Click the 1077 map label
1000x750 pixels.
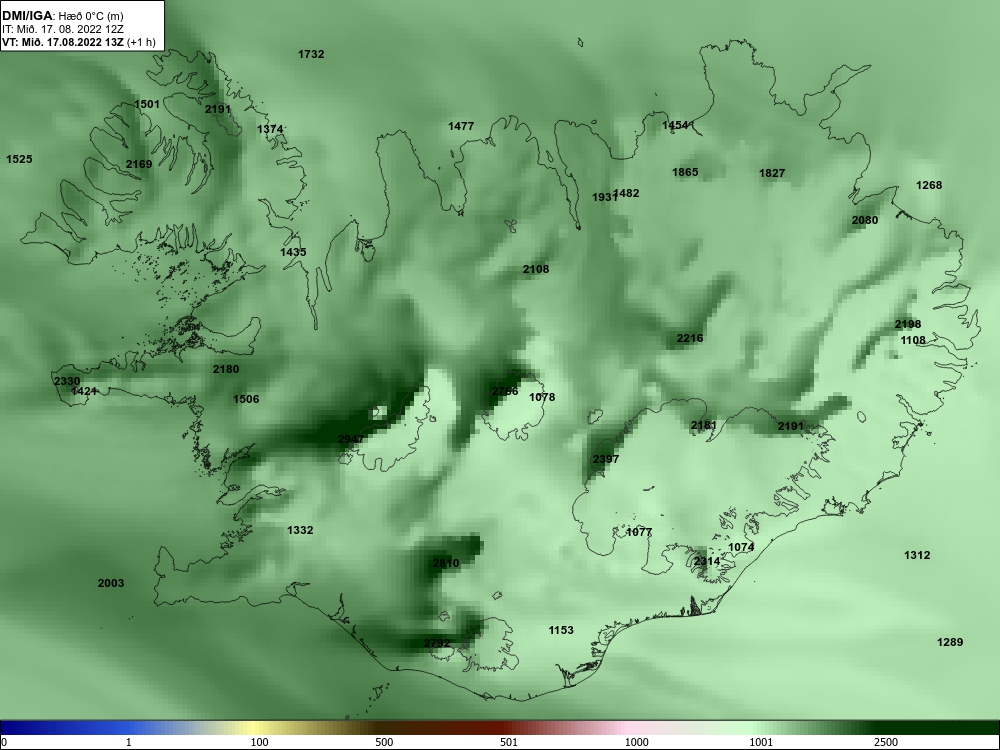click(639, 532)
